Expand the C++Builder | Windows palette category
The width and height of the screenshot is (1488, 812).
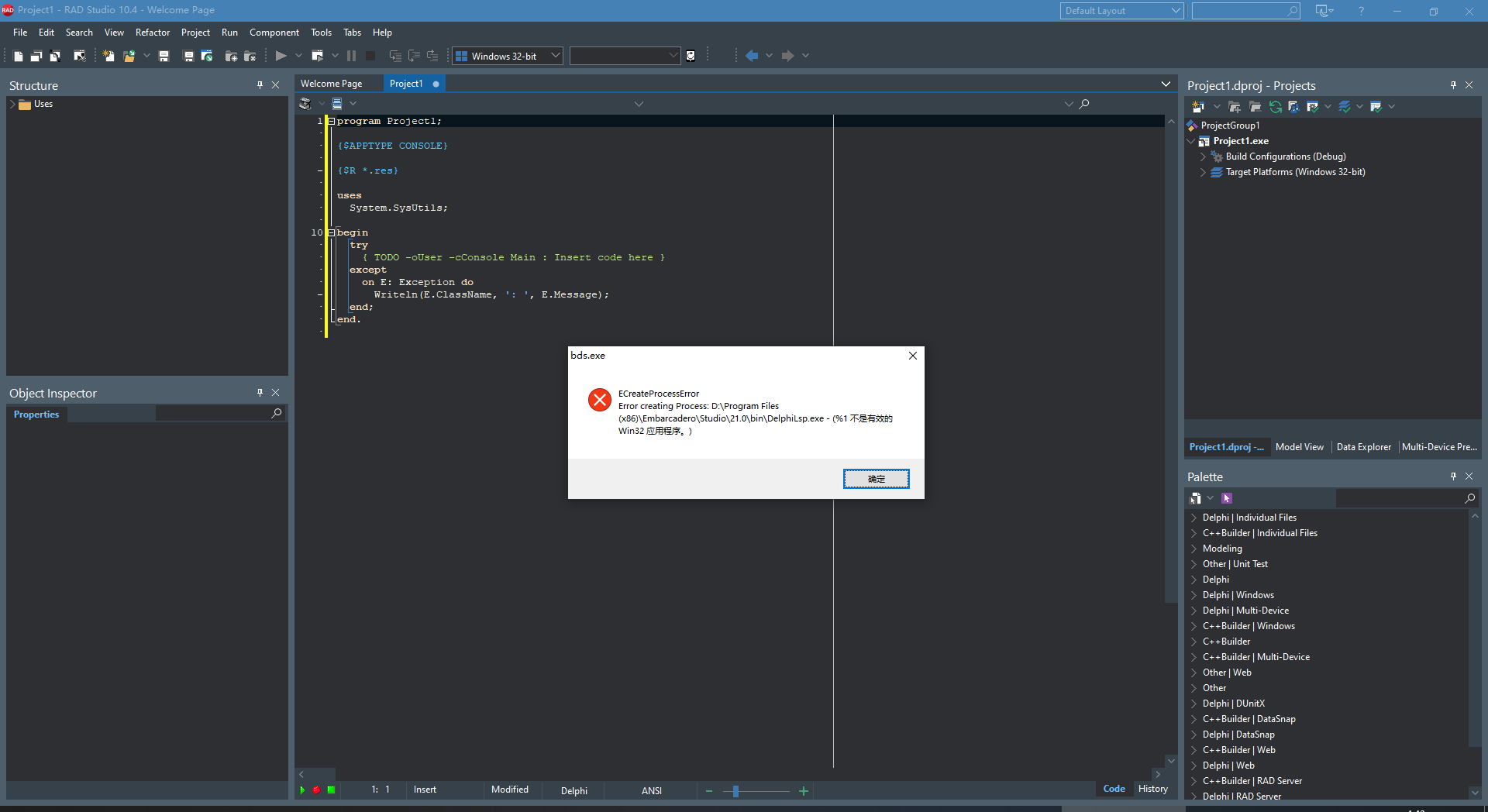[1193, 626]
